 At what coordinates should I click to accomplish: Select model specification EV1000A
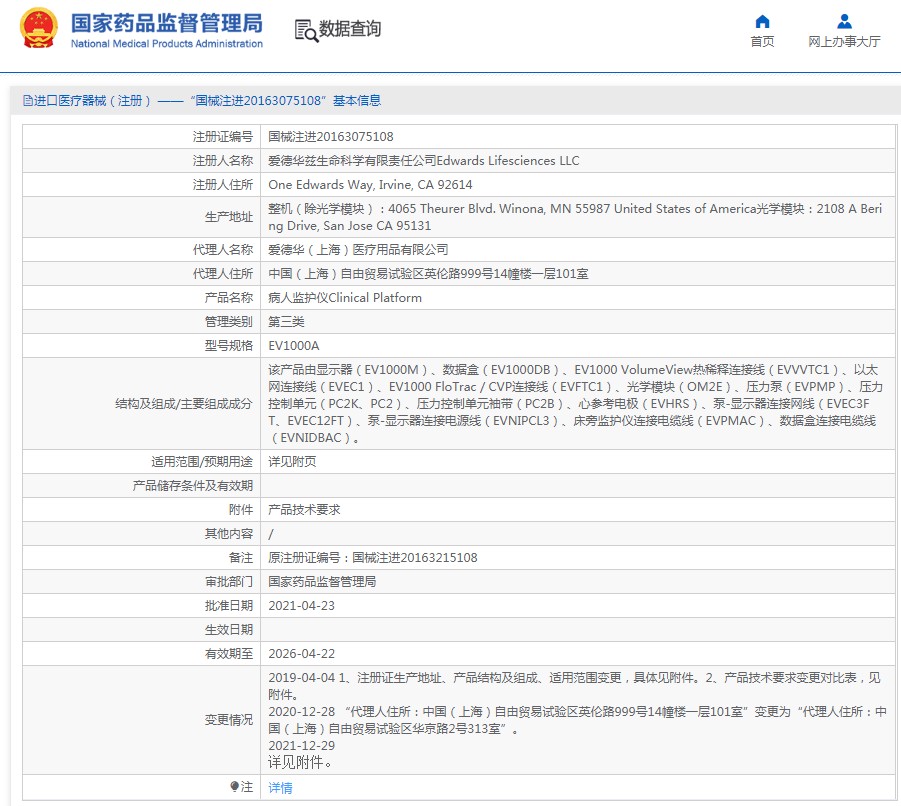click(x=294, y=346)
